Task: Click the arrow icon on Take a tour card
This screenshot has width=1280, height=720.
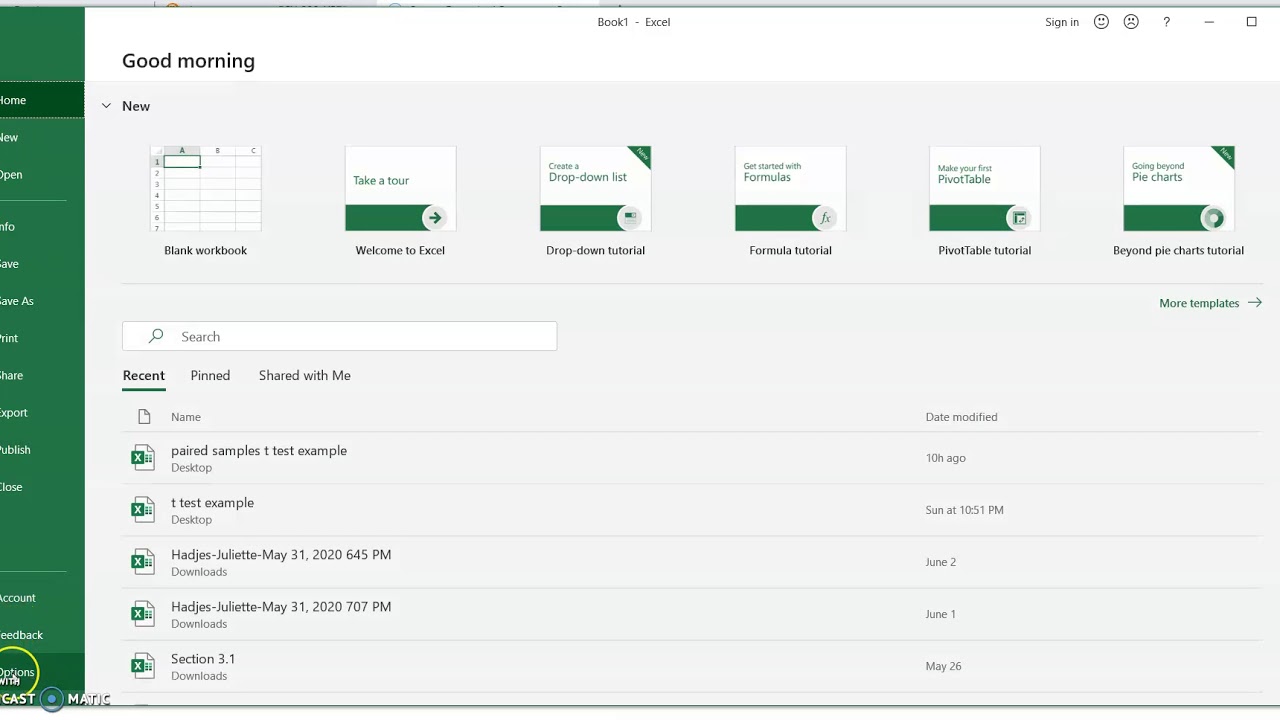Action: coord(434,218)
